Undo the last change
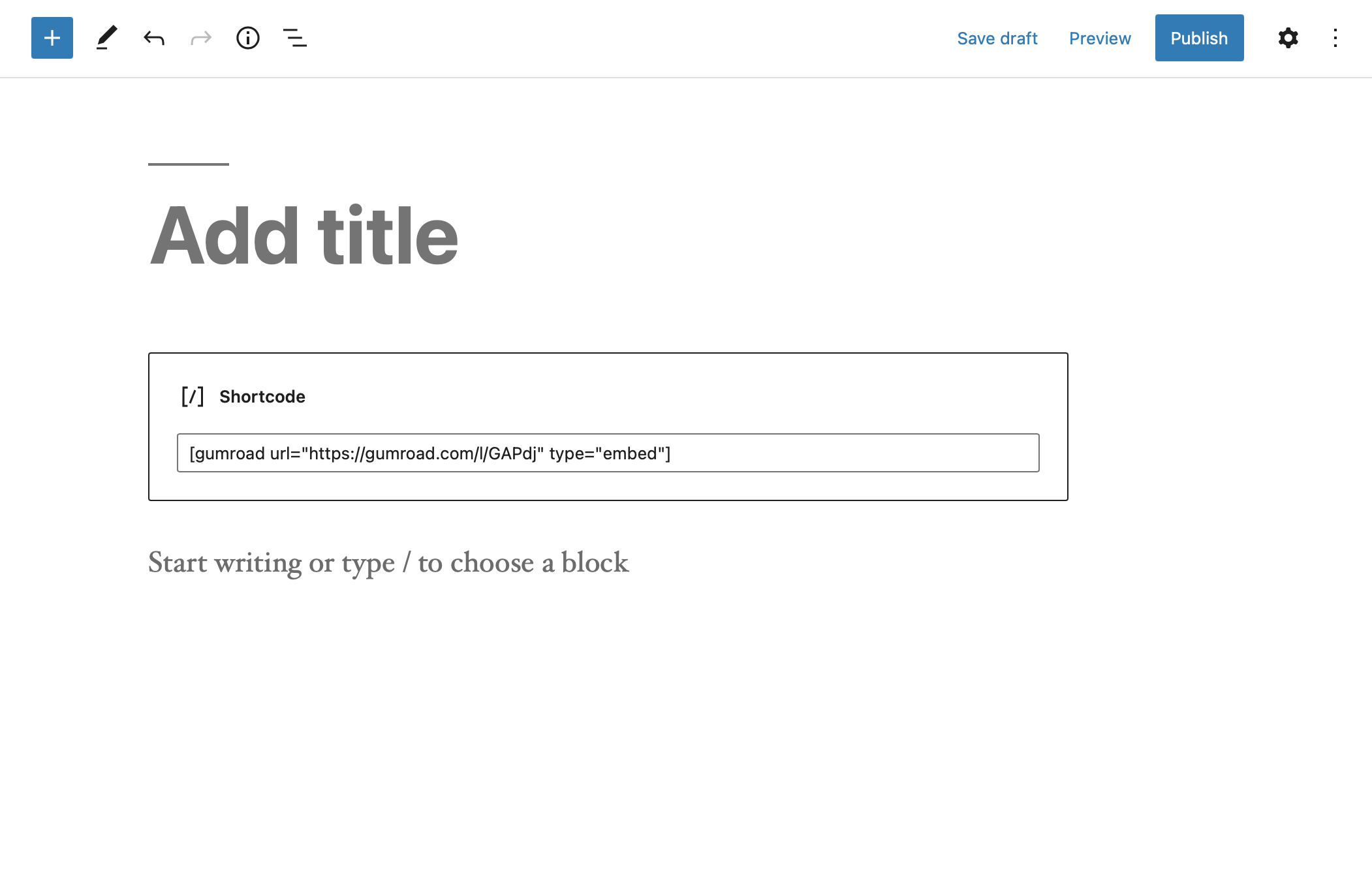 pyautogui.click(x=154, y=38)
